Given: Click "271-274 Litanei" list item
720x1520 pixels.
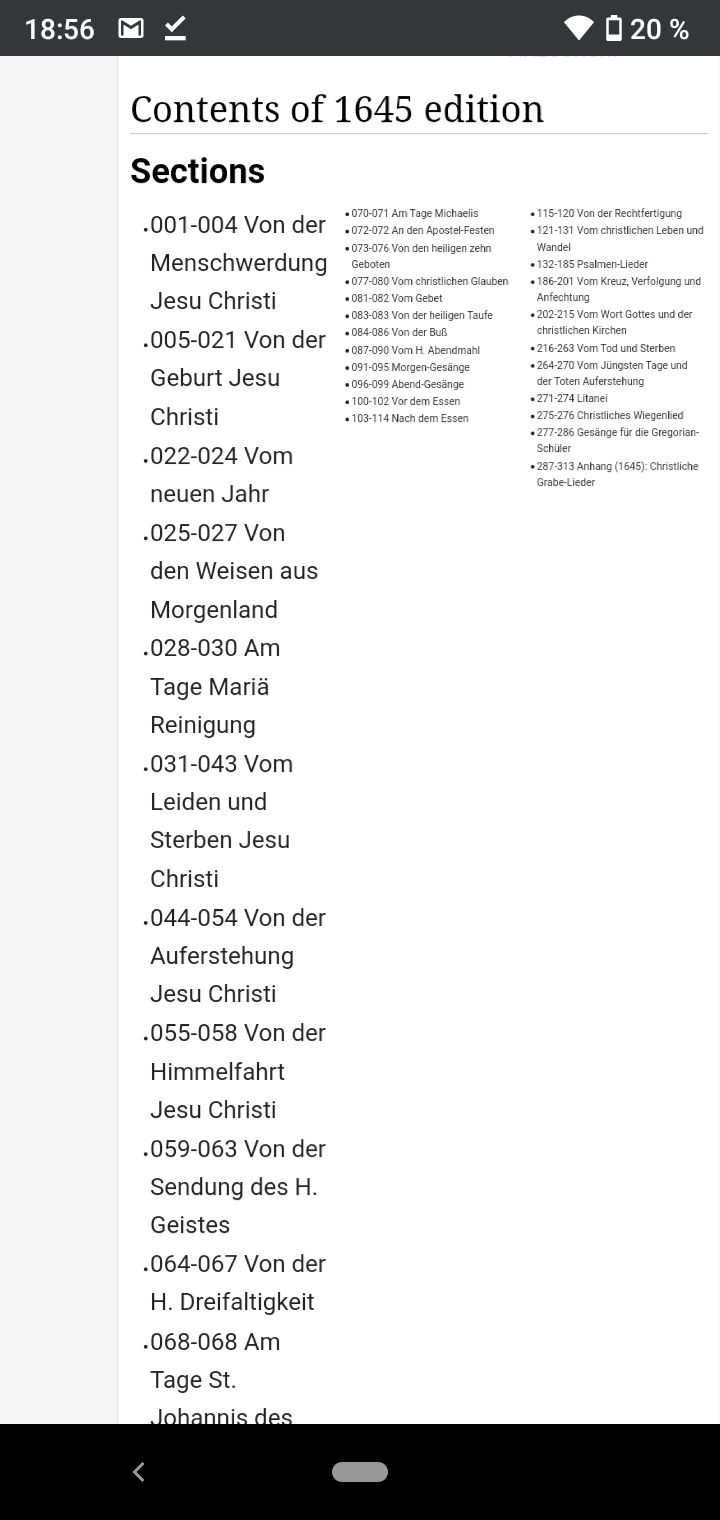Looking at the screenshot, I should tap(572, 399).
